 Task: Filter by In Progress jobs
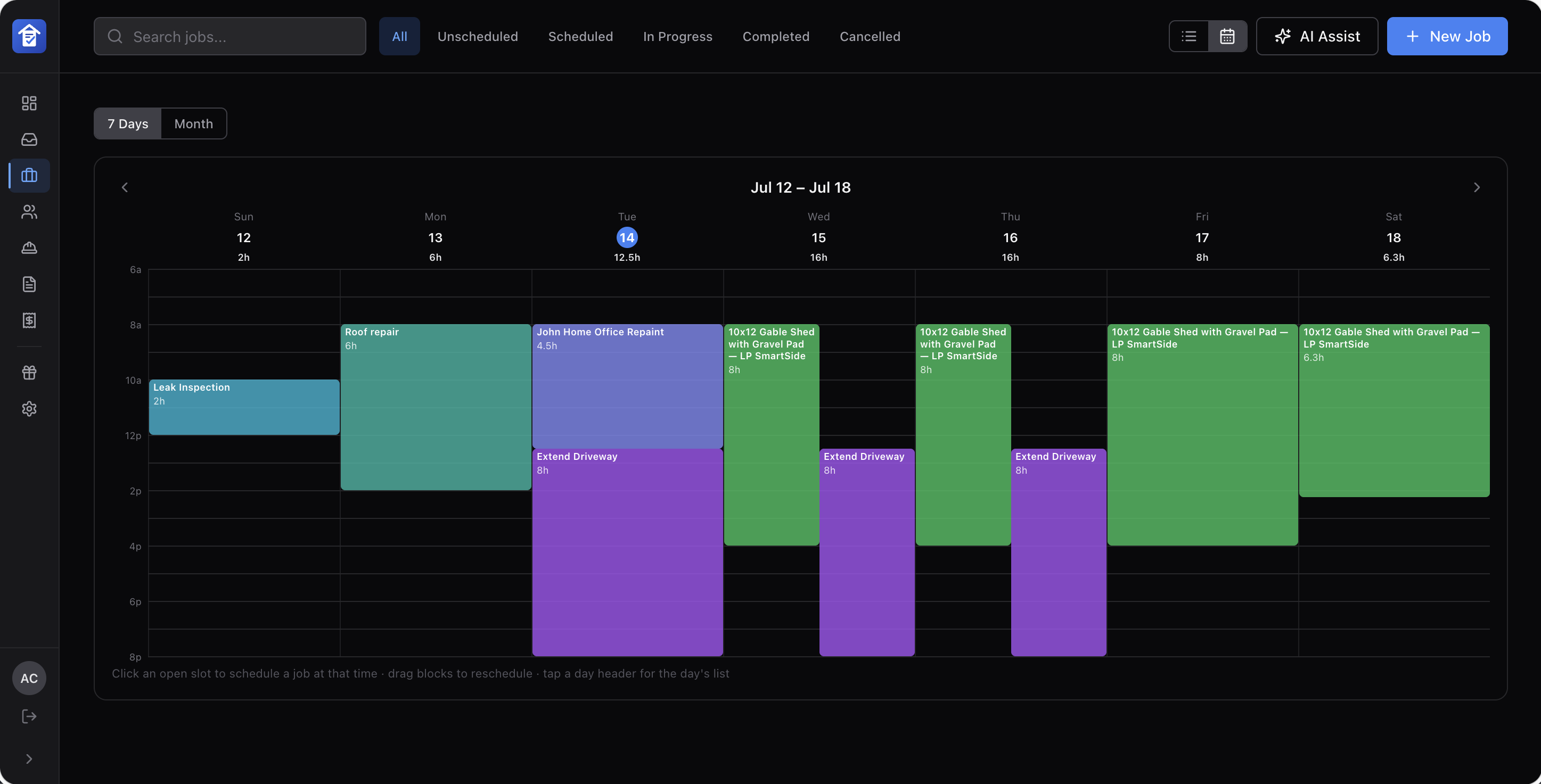click(677, 36)
